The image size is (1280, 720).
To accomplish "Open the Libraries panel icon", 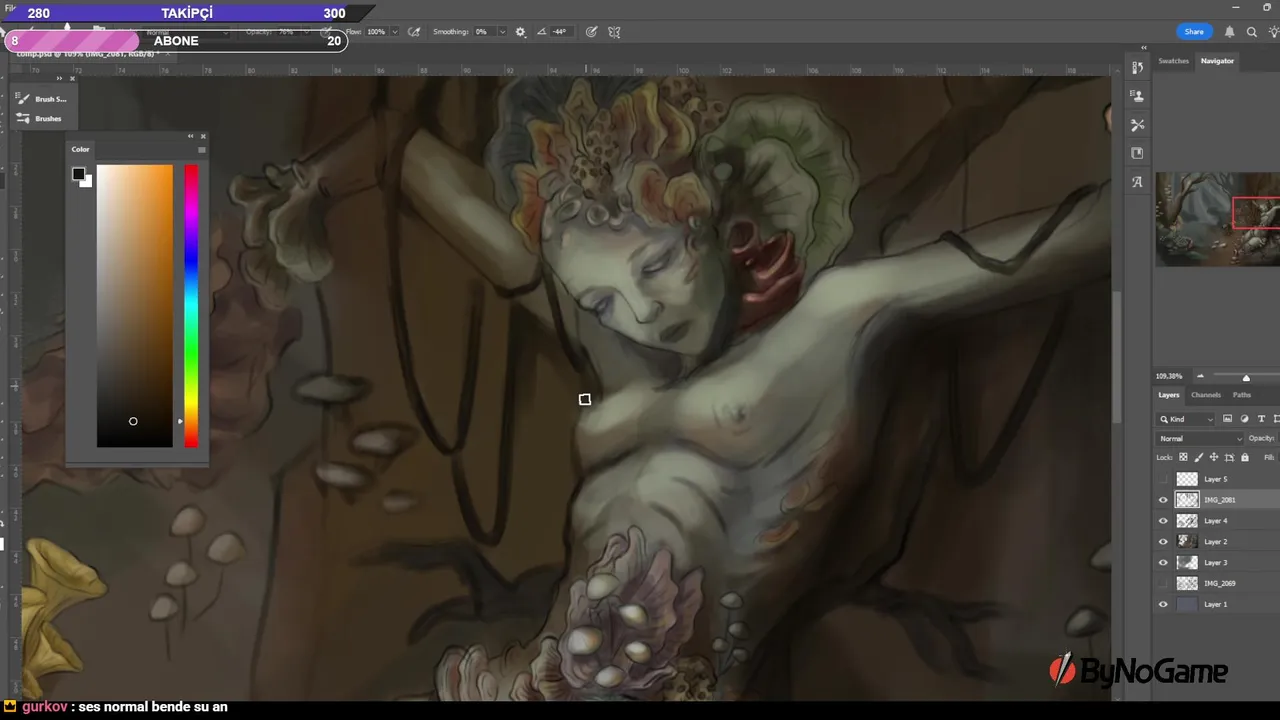I will (1137, 153).
